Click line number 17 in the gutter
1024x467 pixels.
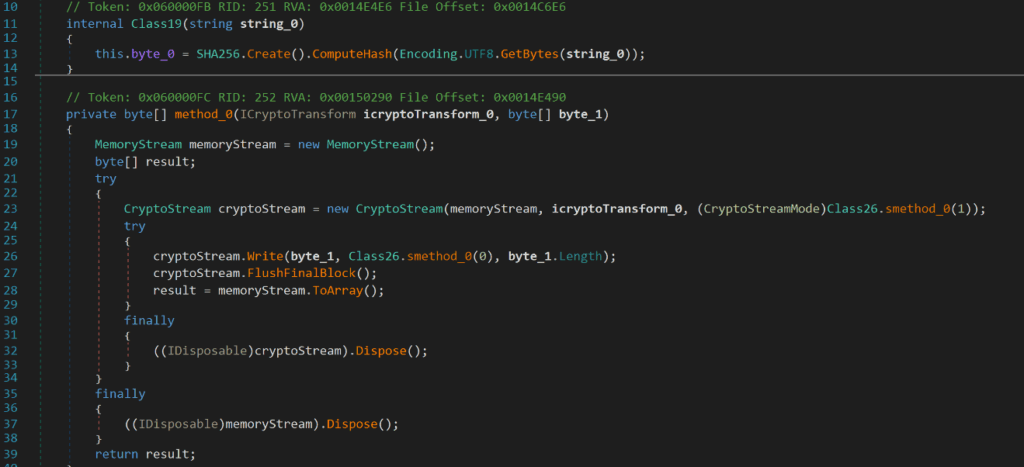[10, 114]
